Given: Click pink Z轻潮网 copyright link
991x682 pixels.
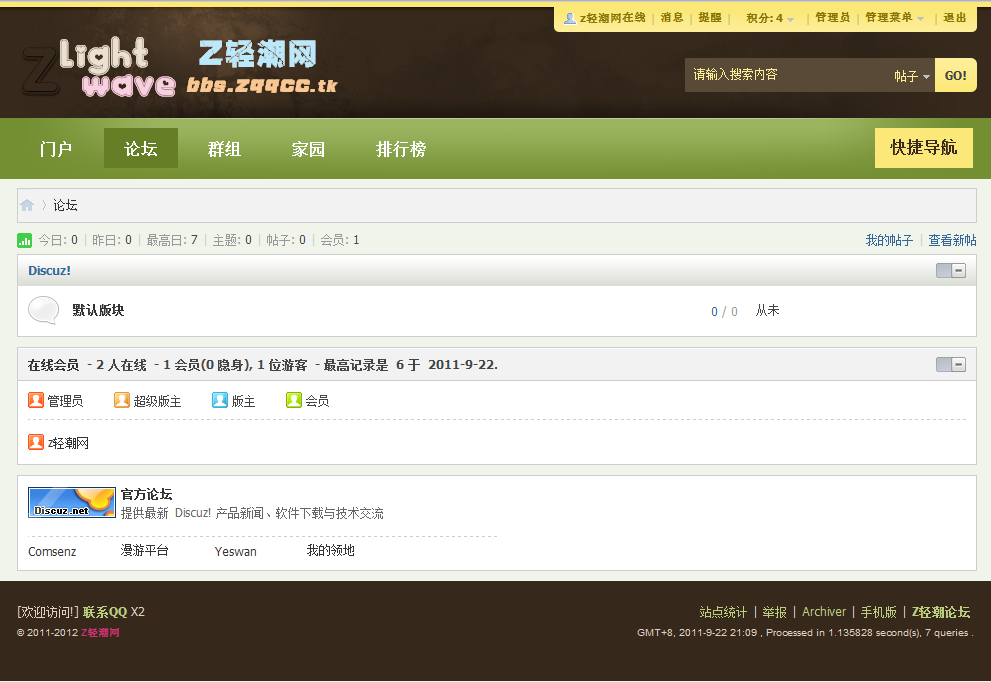Looking at the screenshot, I should coord(100,633).
